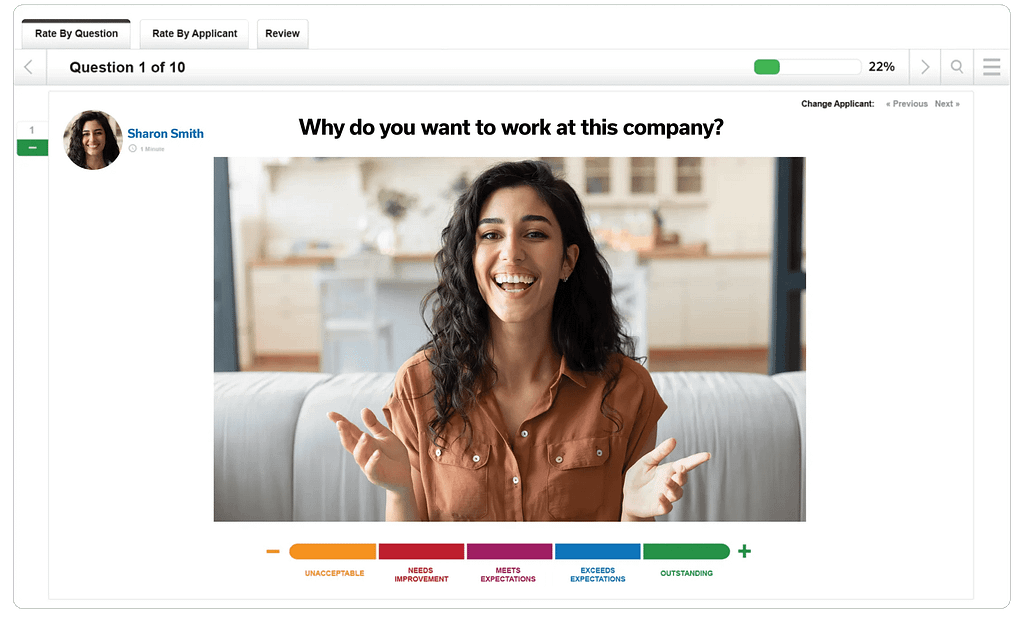Open the Review tab
This screenshot has height=621, width=1024.
coord(282,33)
